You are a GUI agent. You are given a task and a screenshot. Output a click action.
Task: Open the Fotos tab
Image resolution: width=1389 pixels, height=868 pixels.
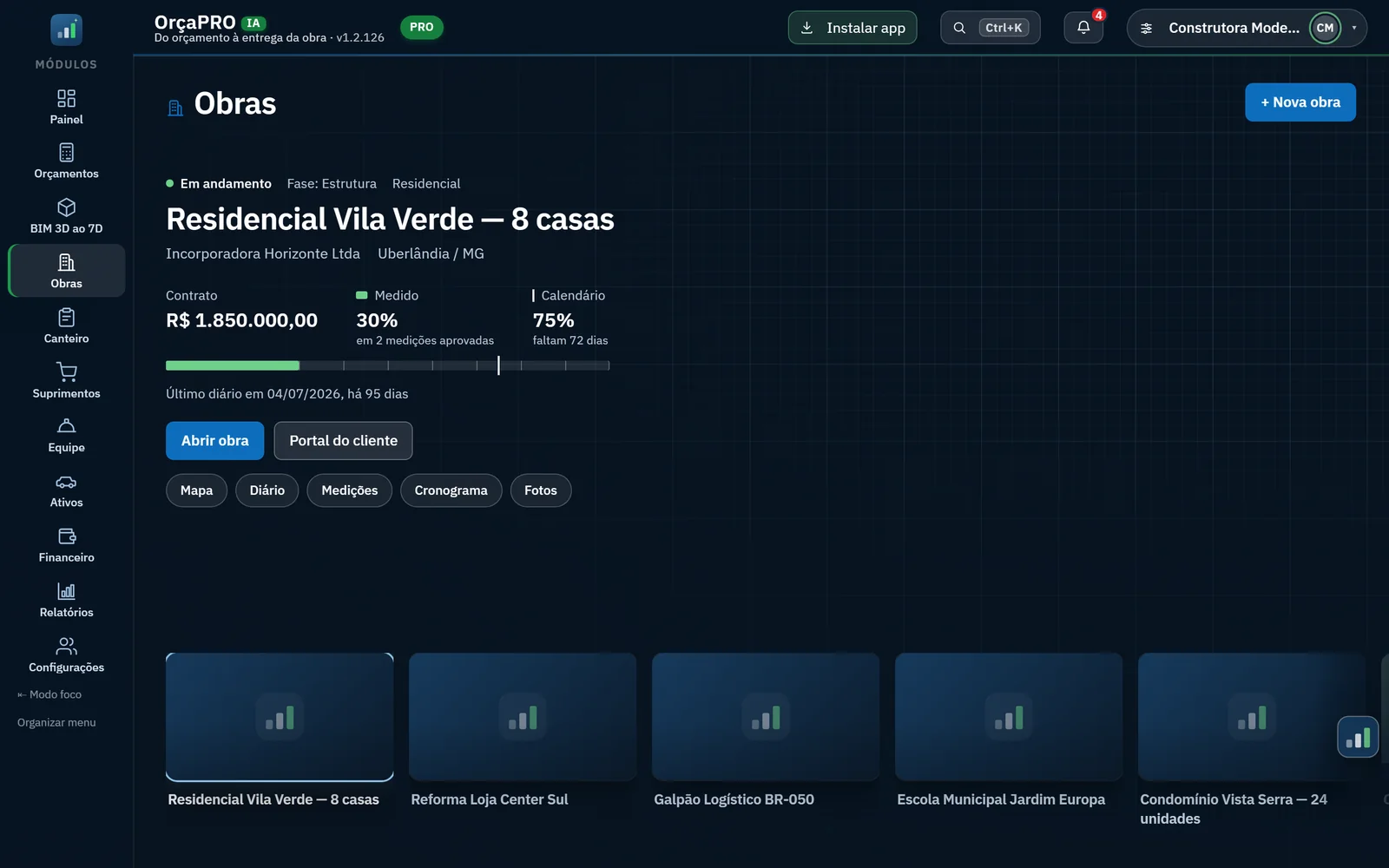541,490
